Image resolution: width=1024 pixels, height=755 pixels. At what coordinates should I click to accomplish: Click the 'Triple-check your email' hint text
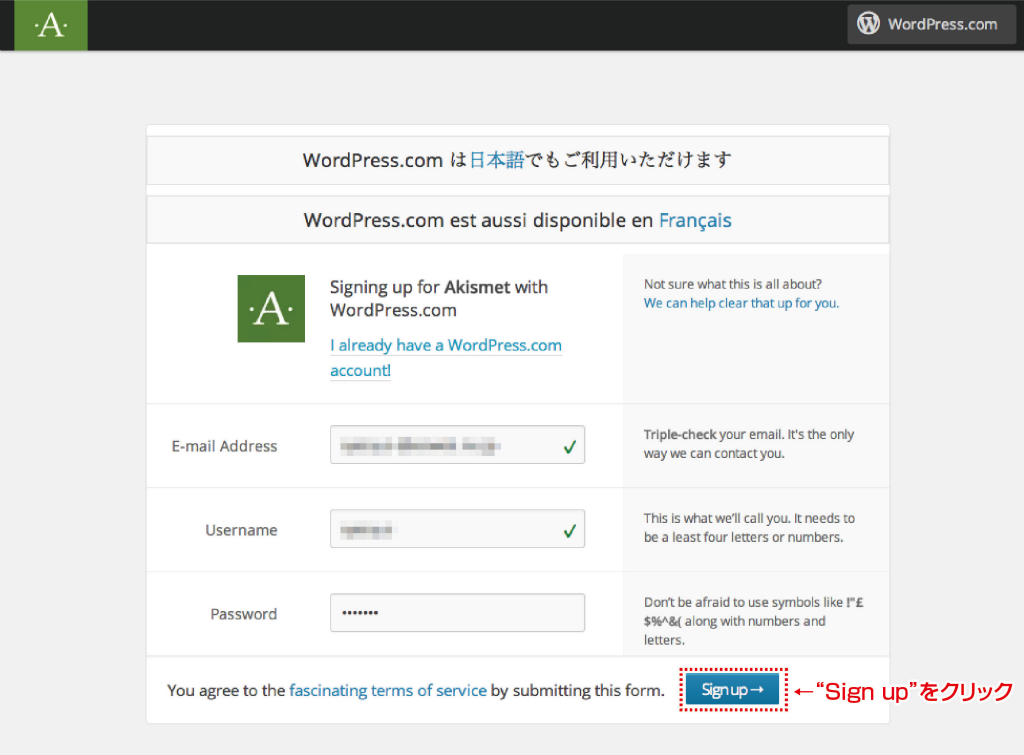point(748,444)
